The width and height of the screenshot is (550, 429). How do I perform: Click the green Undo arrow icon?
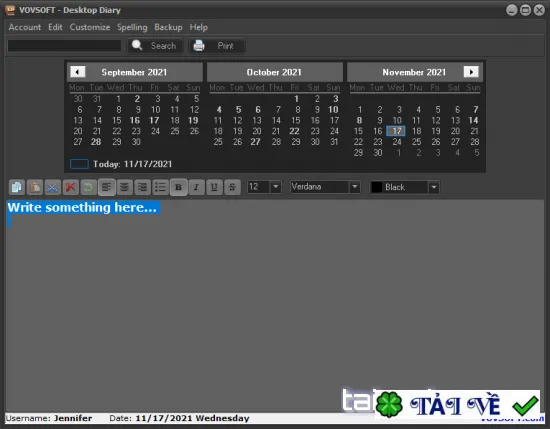coord(88,187)
